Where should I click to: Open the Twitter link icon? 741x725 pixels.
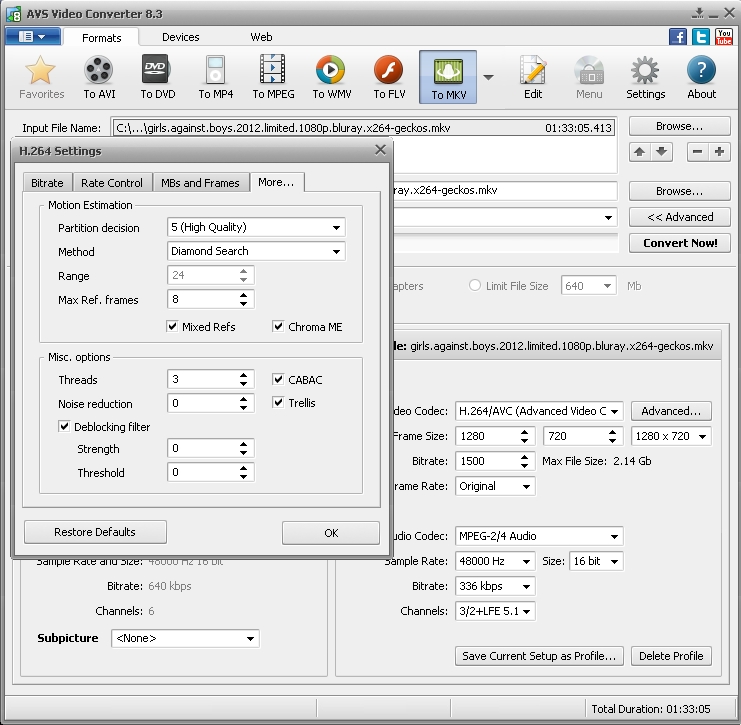[701, 36]
